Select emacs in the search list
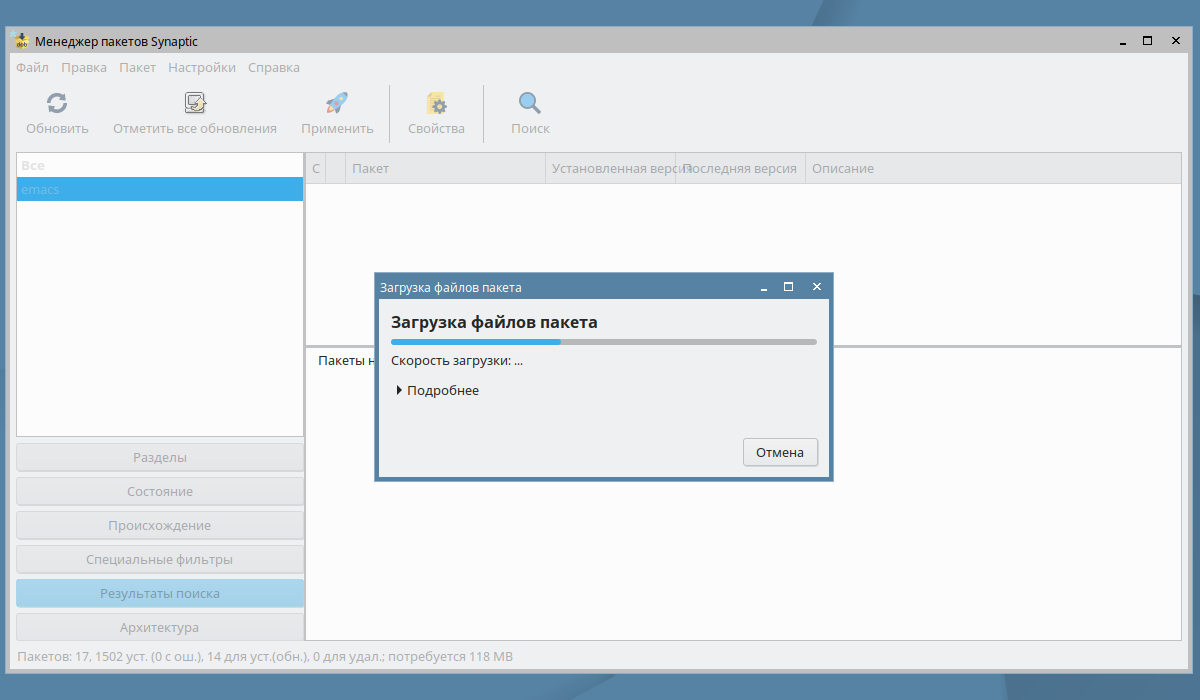1200x700 pixels. (x=160, y=189)
